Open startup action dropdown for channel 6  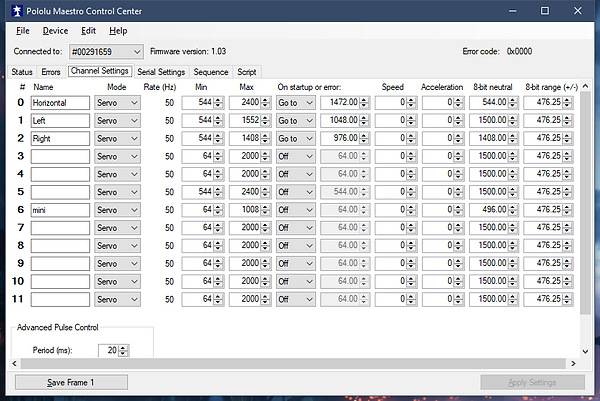[x=296, y=210]
